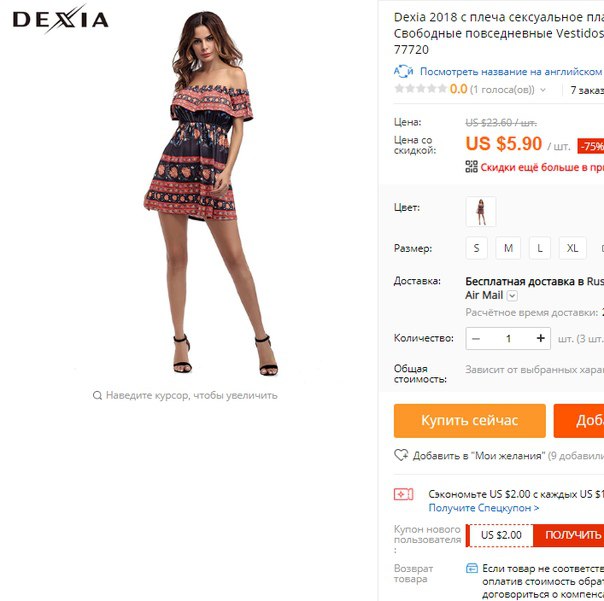Choose size XL option
The image size is (604, 601).
tap(572, 248)
